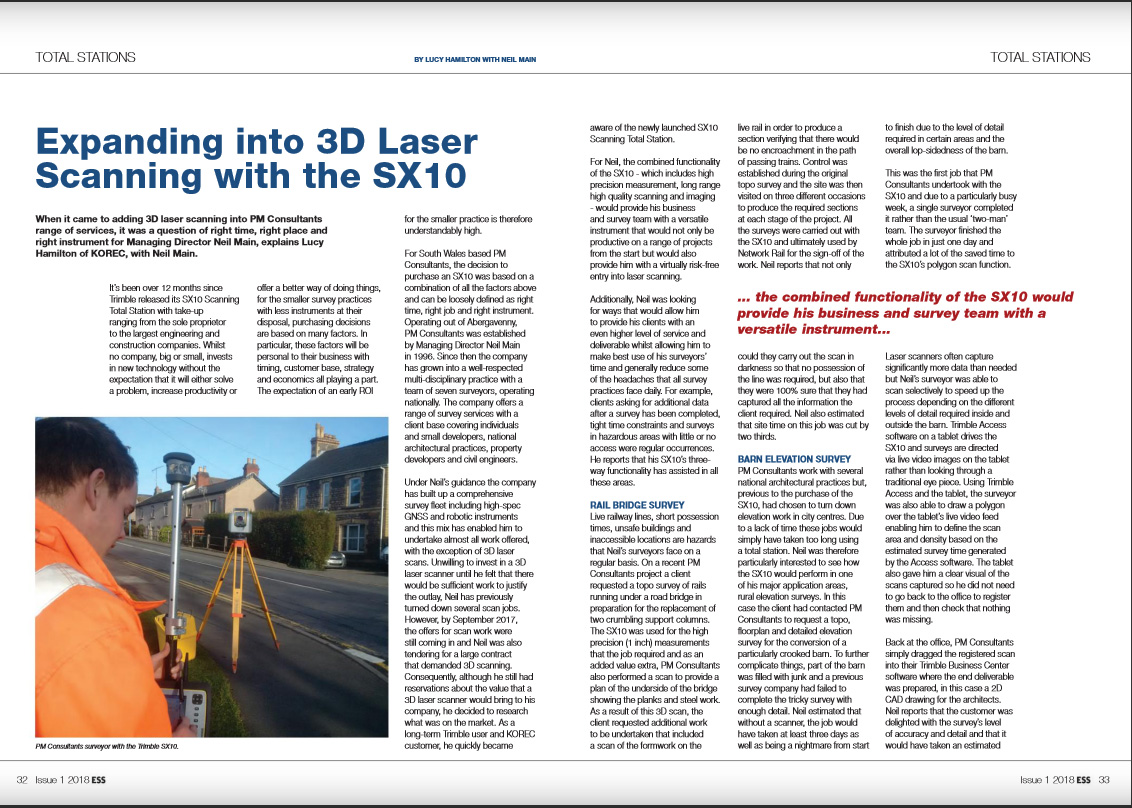
Task: Click paragraph starting "Under Neil's guidance the company"
Action: point(469,614)
